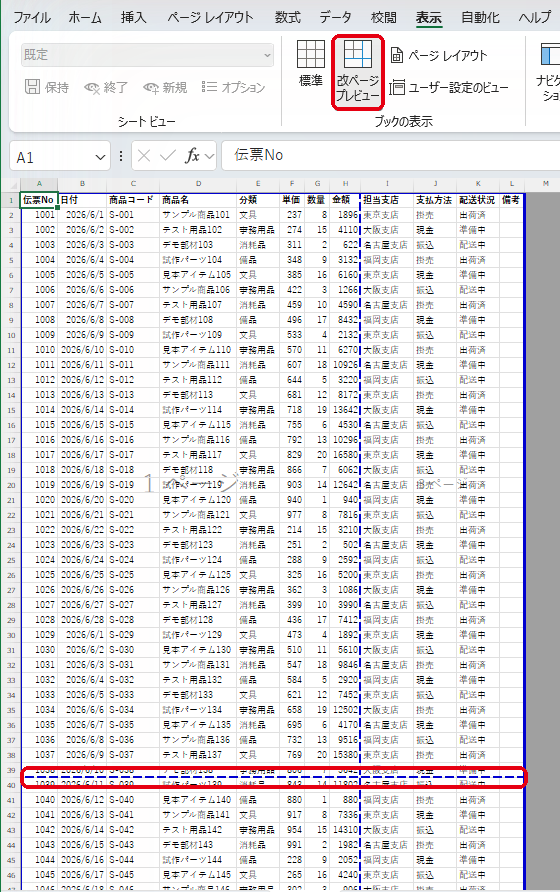Click the 数量 header cell
The image size is (560, 892).
317,200
